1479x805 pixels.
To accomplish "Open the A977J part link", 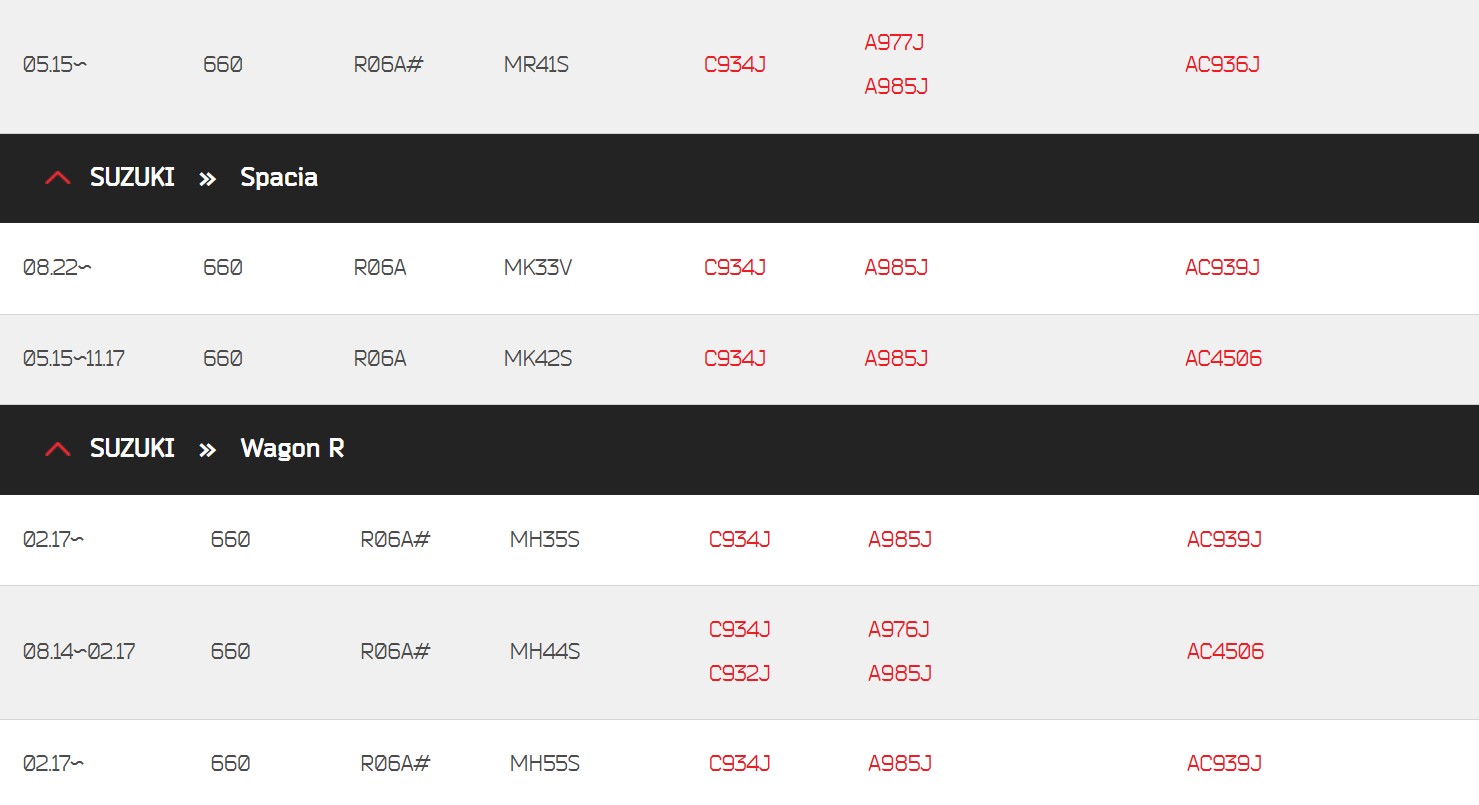I will click(x=894, y=42).
